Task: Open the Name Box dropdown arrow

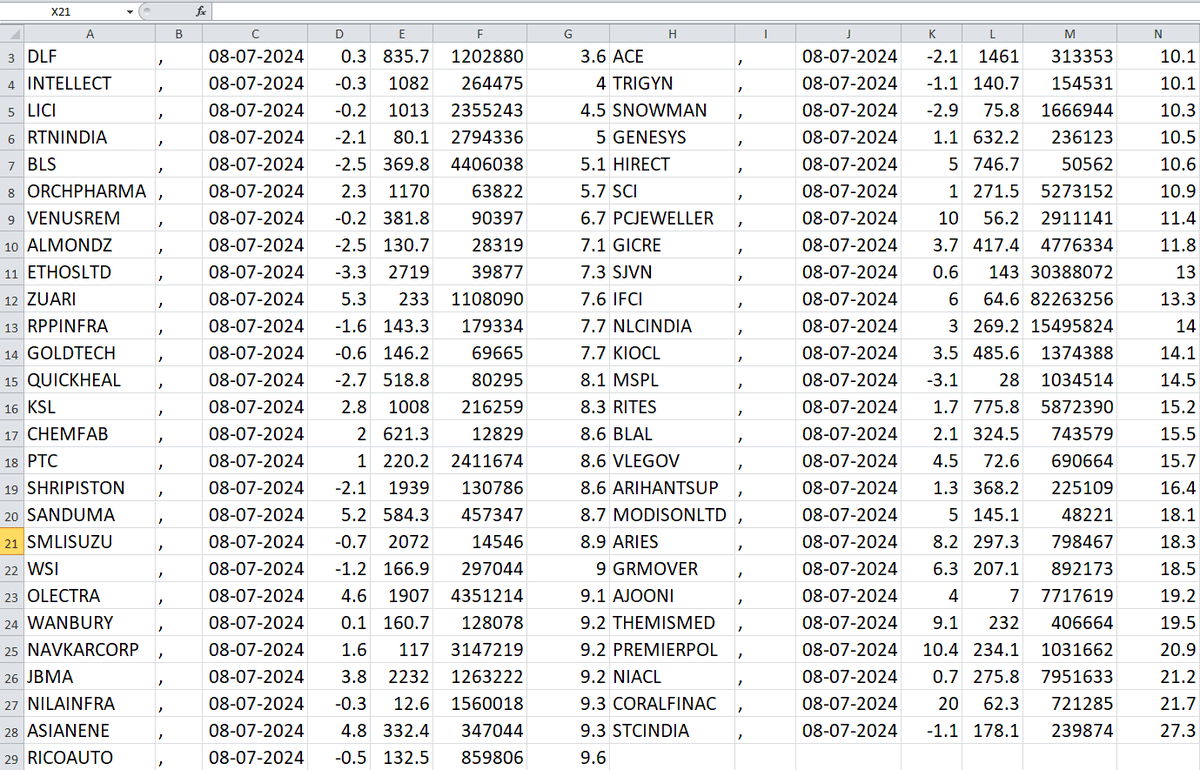Action: pos(130,12)
